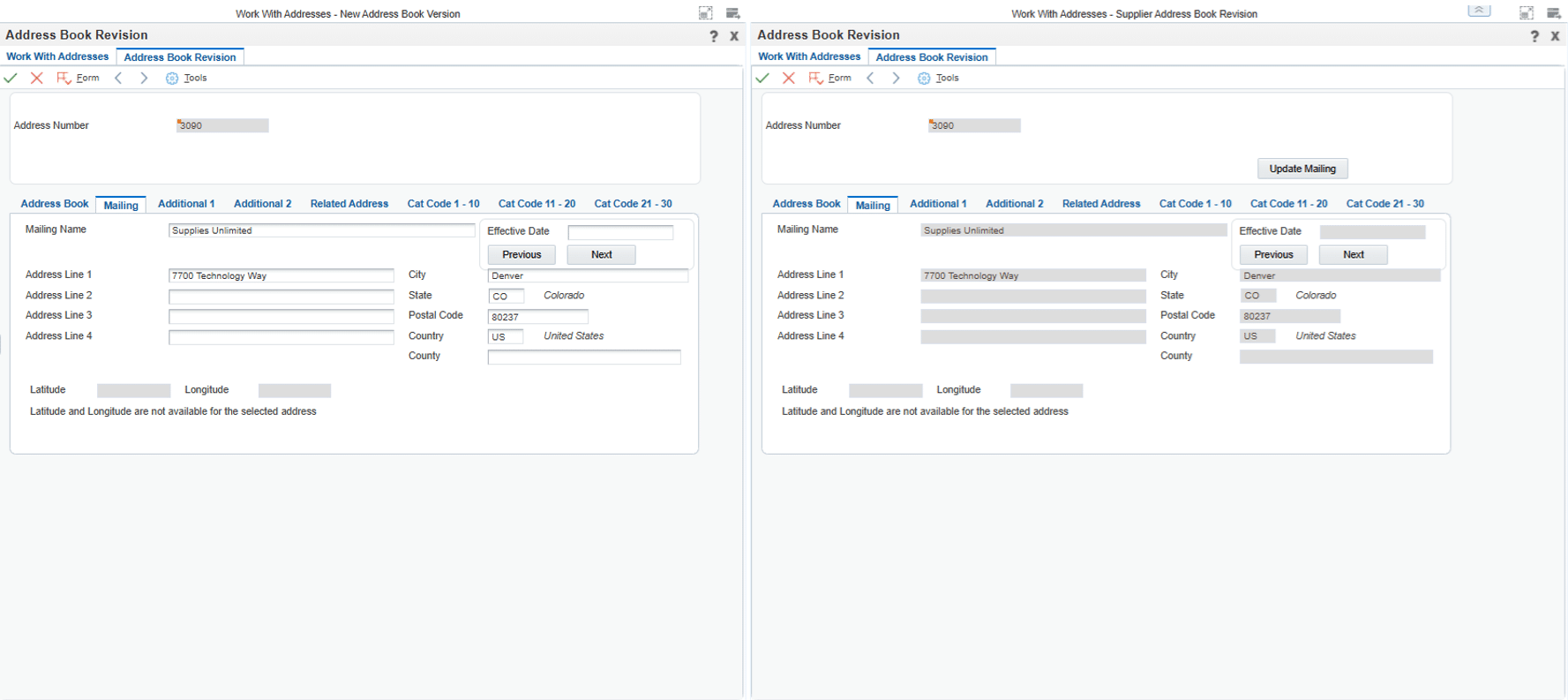Click the red Cancel X in left pane
Viewport: 1568px width, 700px height.
(37, 79)
